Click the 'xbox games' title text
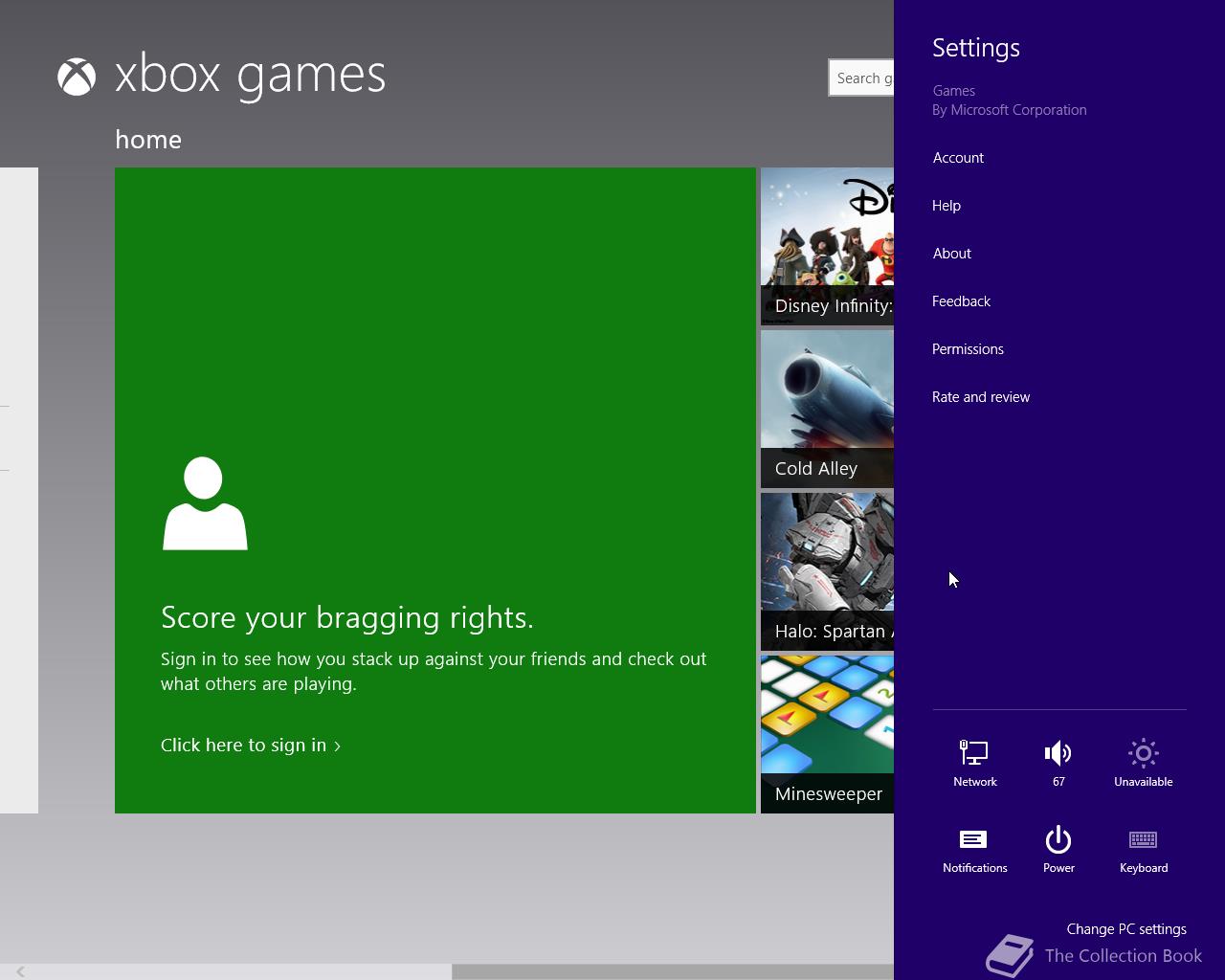1225x980 pixels. [250, 76]
